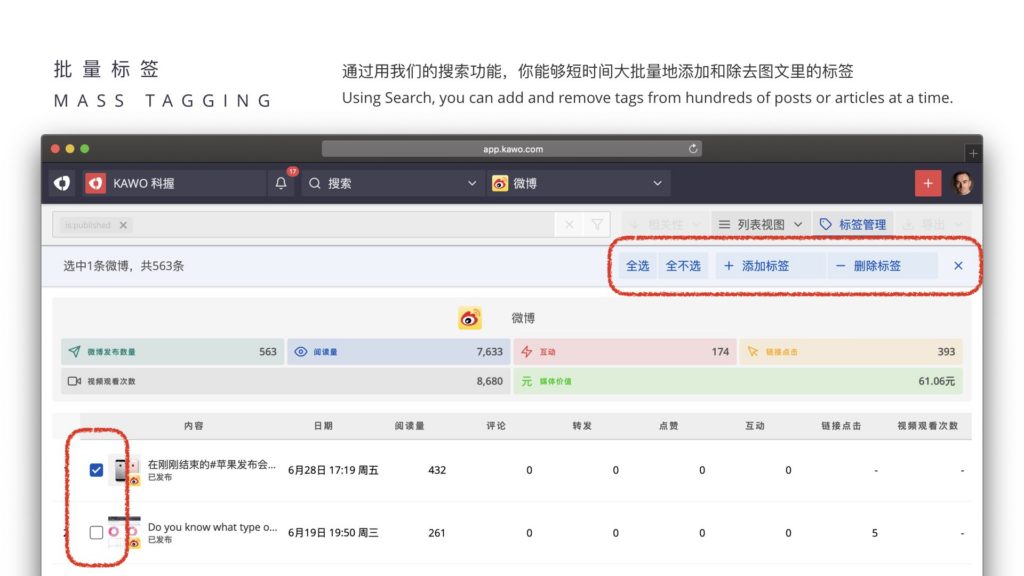Expand the KAWO 科握 account selector
The image size is (1024, 576).
tap(174, 183)
